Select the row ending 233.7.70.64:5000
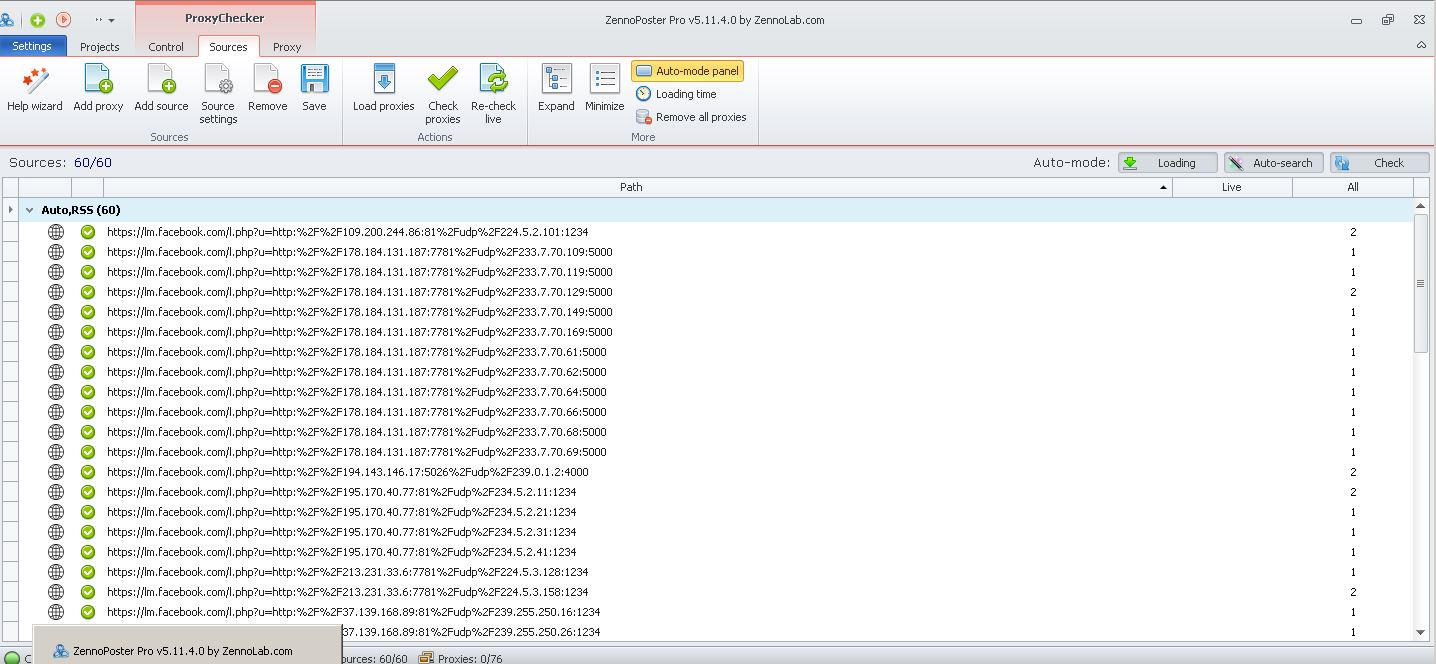The image size is (1436, 664). pyautogui.click(x=715, y=392)
